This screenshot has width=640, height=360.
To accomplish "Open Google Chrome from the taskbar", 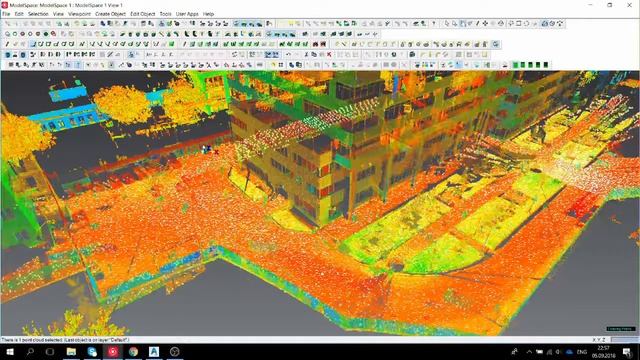I will (x=133, y=351).
